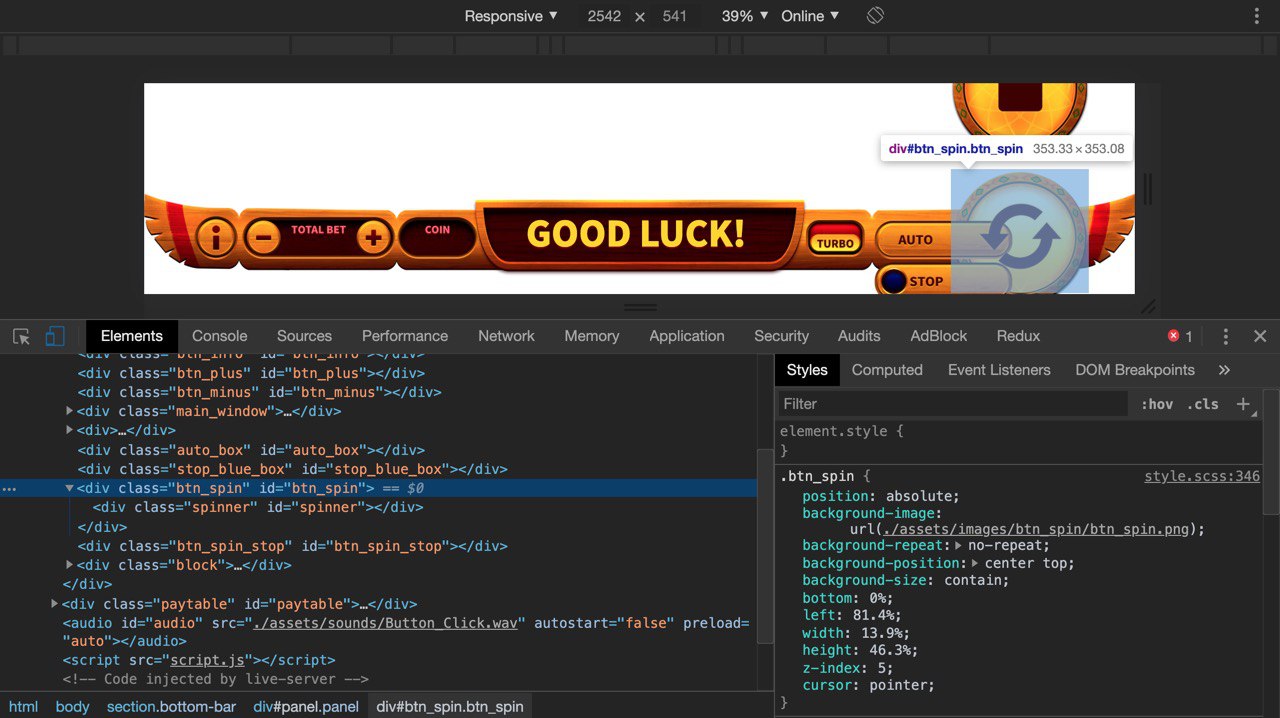The height and width of the screenshot is (718, 1280).
Task: Expand the background-repeat shorthand arrow
Action: (959, 546)
